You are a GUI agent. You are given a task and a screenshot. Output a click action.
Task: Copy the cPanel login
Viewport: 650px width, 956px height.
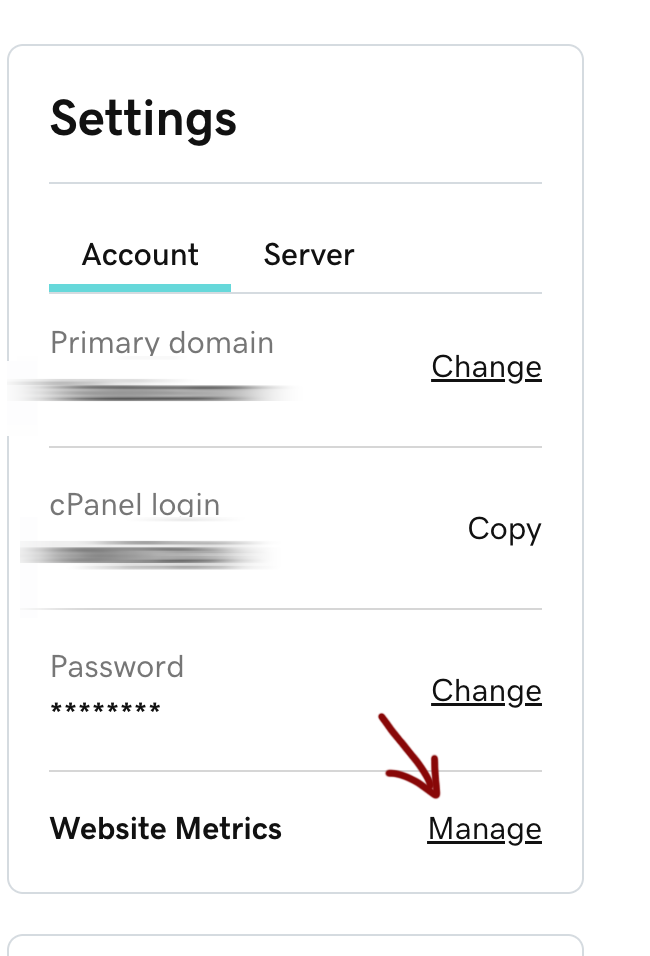tap(504, 529)
